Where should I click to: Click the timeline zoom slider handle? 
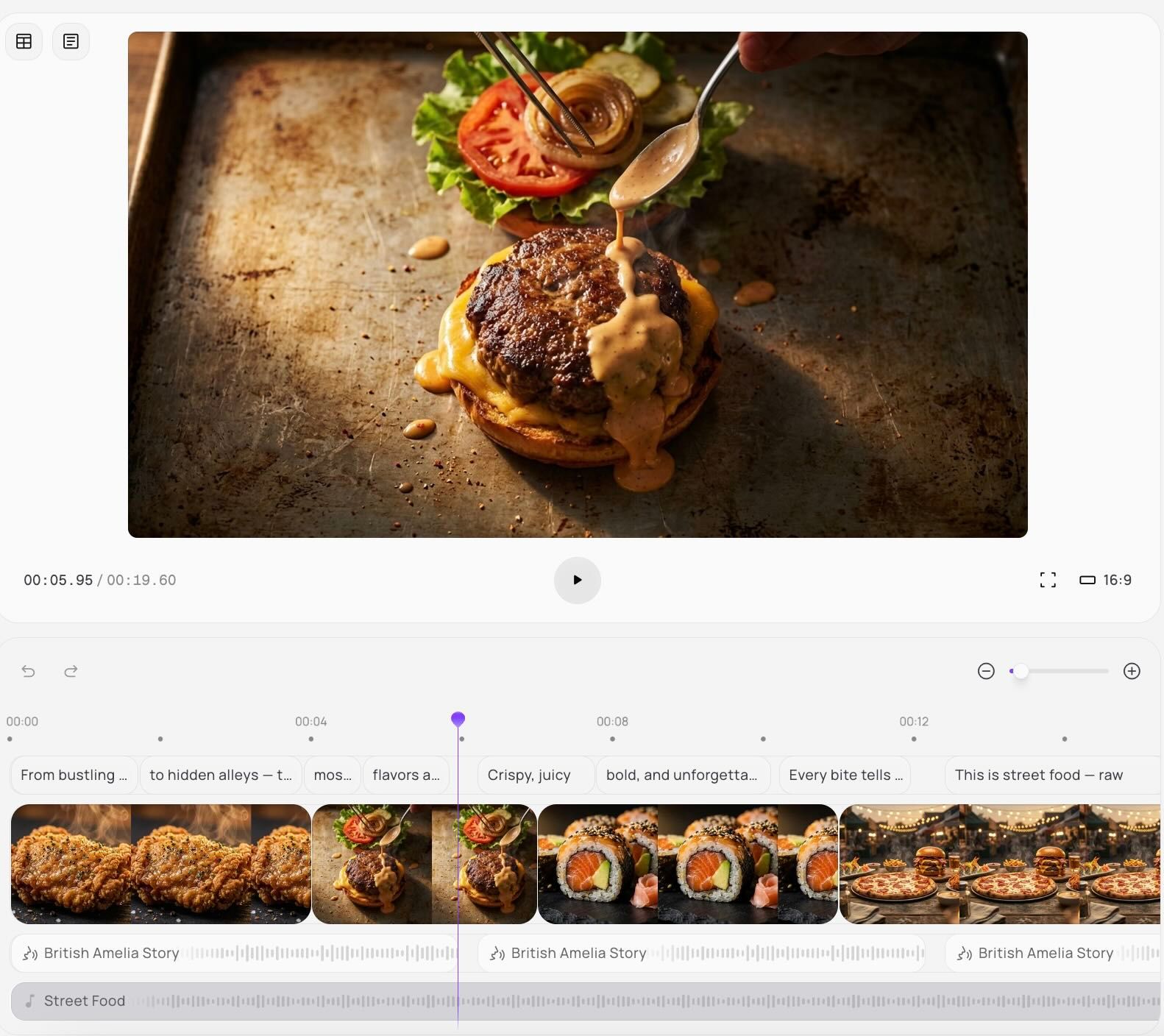click(x=1021, y=671)
